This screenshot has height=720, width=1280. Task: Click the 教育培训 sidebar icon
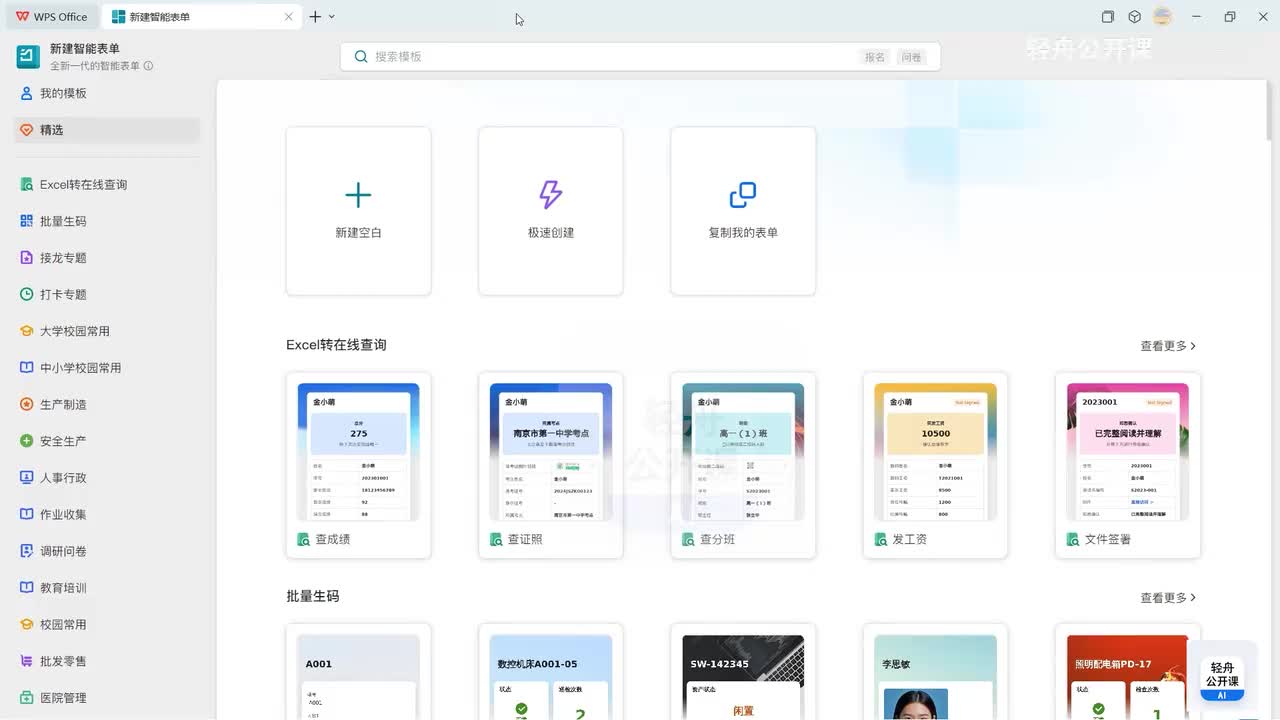tap(27, 588)
